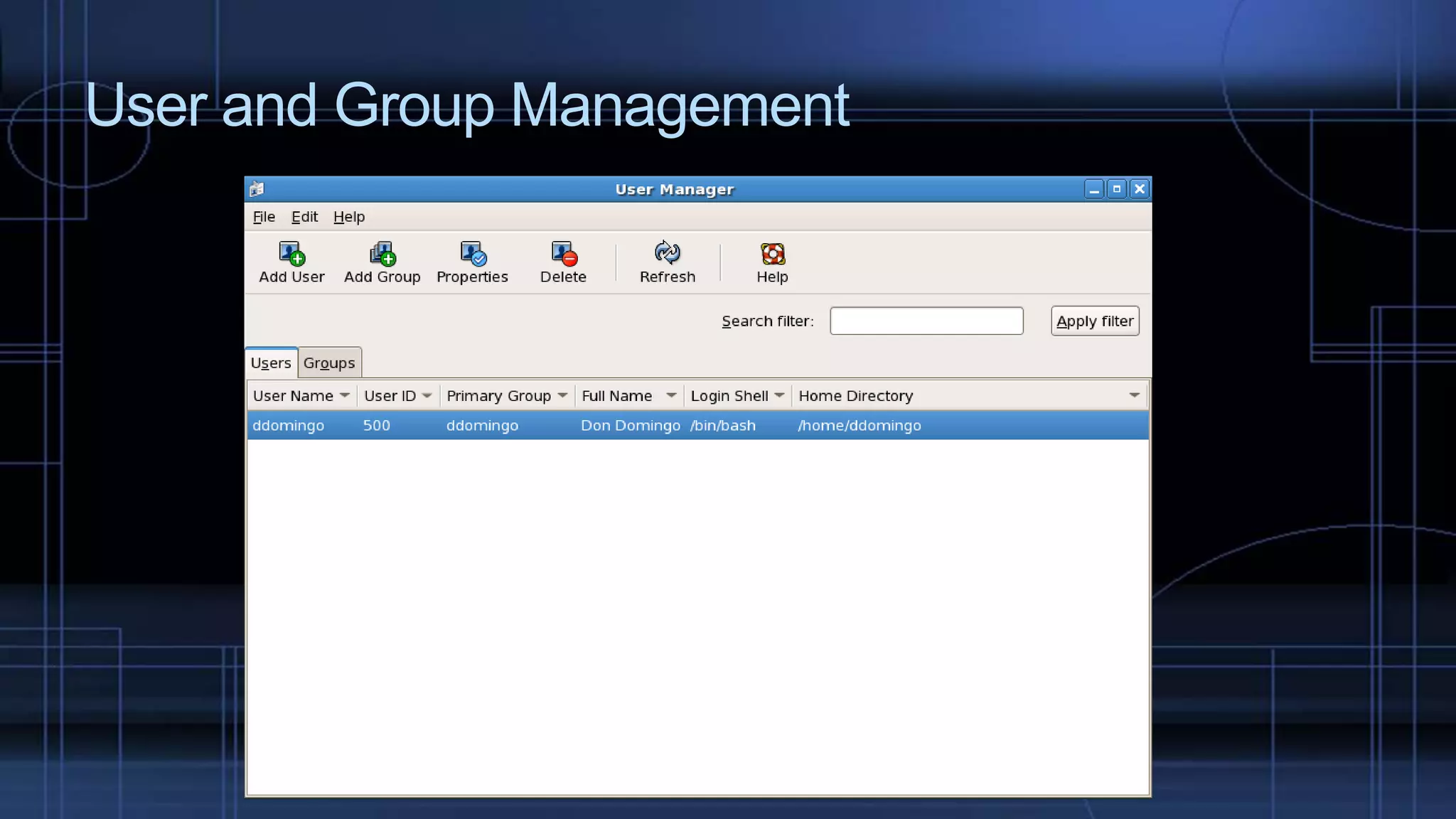Sort by User Name column arrow
This screenshot has width=1456, height=819.
345,395
